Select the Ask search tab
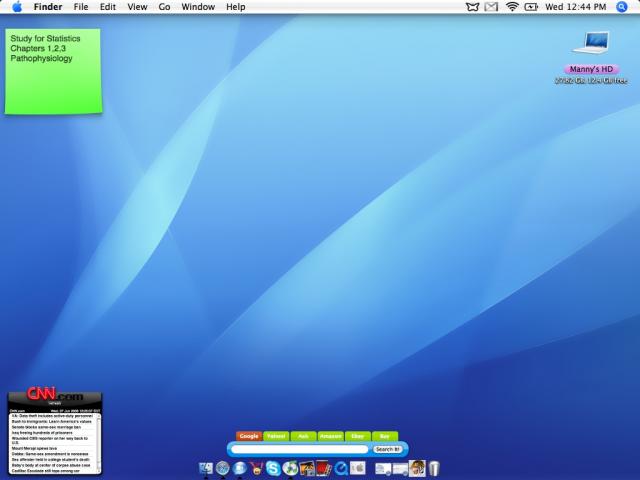The image size is (640, 480). [x=303, y=436]
